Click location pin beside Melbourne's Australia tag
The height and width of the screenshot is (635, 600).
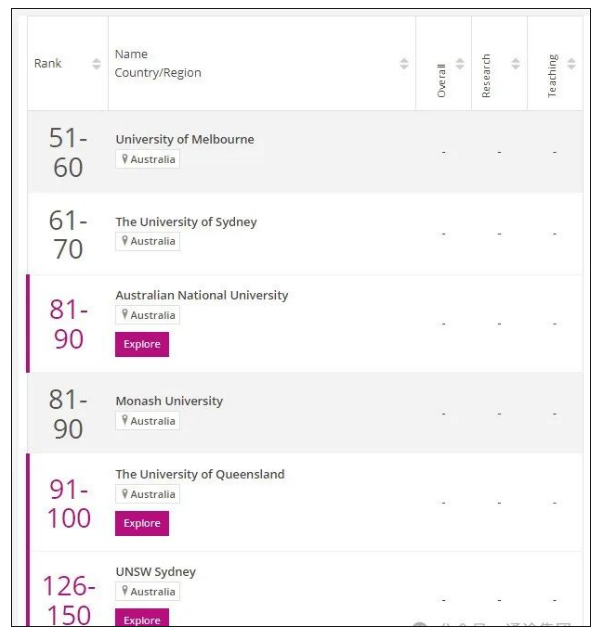pyautogui.click(x=125, y=159)
